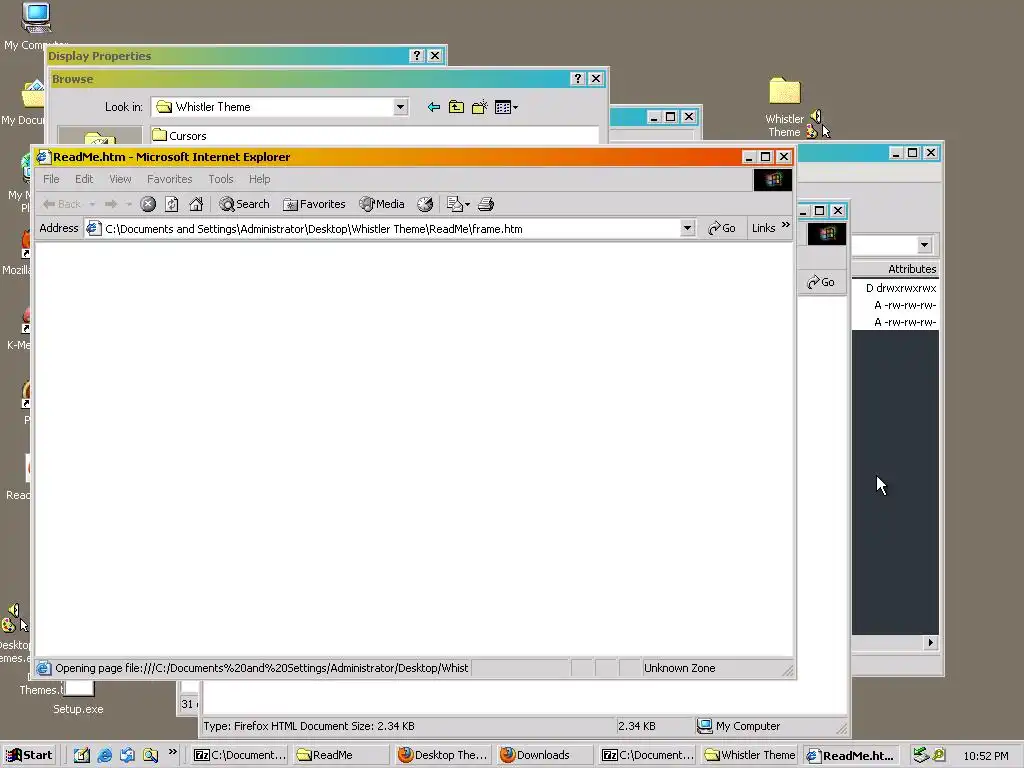The height and width of the screenshot is (768, 1024).
Task: Click the fourth Quick Launch icon on the taskbar
Action: [150, 756]
